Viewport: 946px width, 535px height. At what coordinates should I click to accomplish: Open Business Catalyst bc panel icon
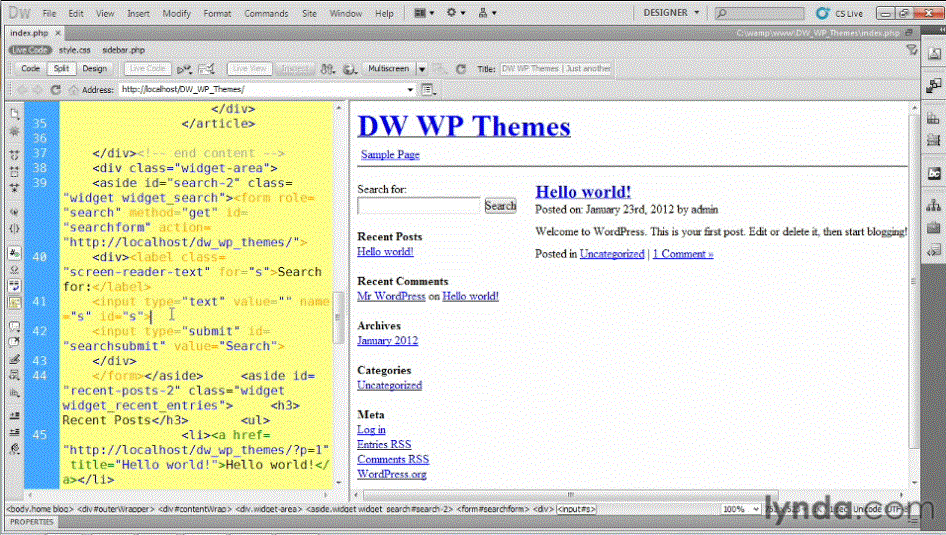point(934,174)
